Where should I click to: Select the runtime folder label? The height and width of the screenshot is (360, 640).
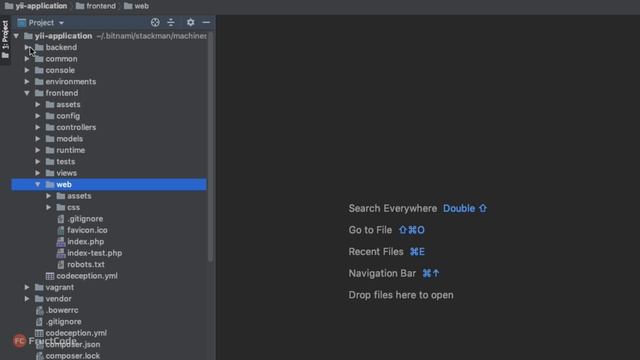[71, 150]
